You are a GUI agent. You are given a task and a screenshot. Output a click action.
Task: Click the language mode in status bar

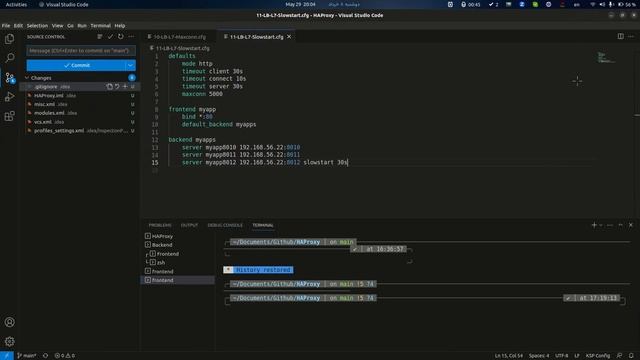(598, 356)
